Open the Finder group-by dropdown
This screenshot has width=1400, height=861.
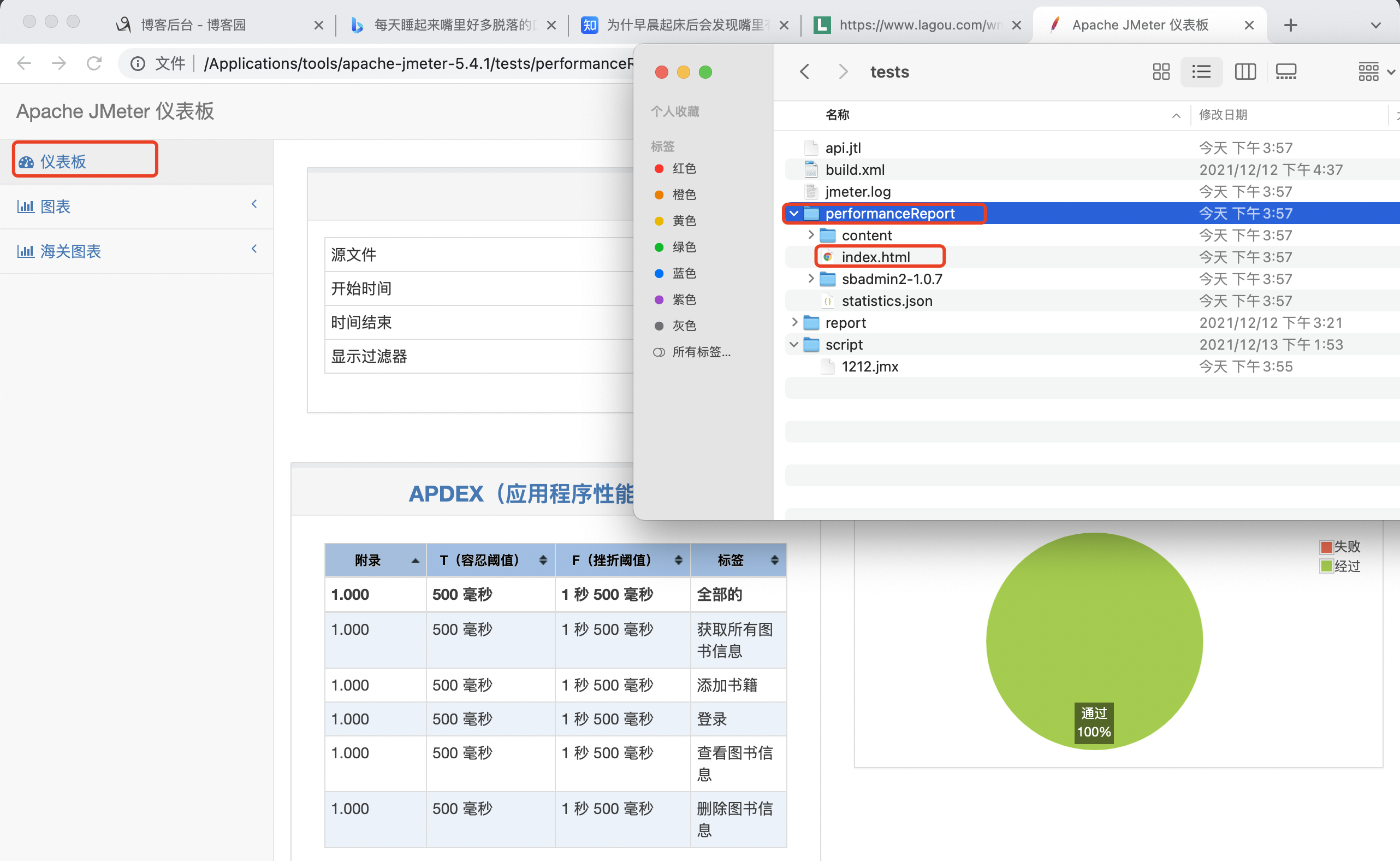(1375, 72)
